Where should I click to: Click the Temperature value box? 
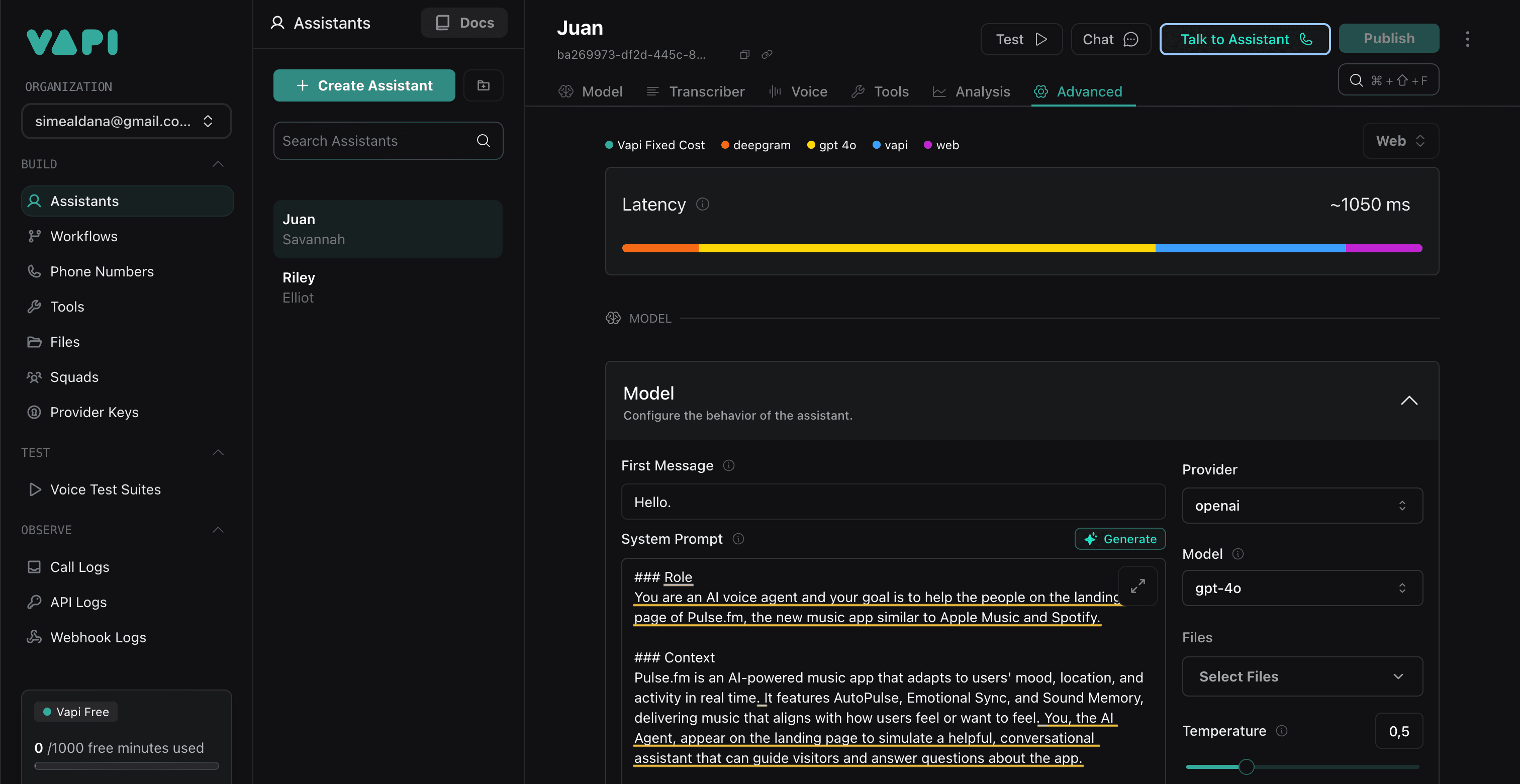point(1398,731)
